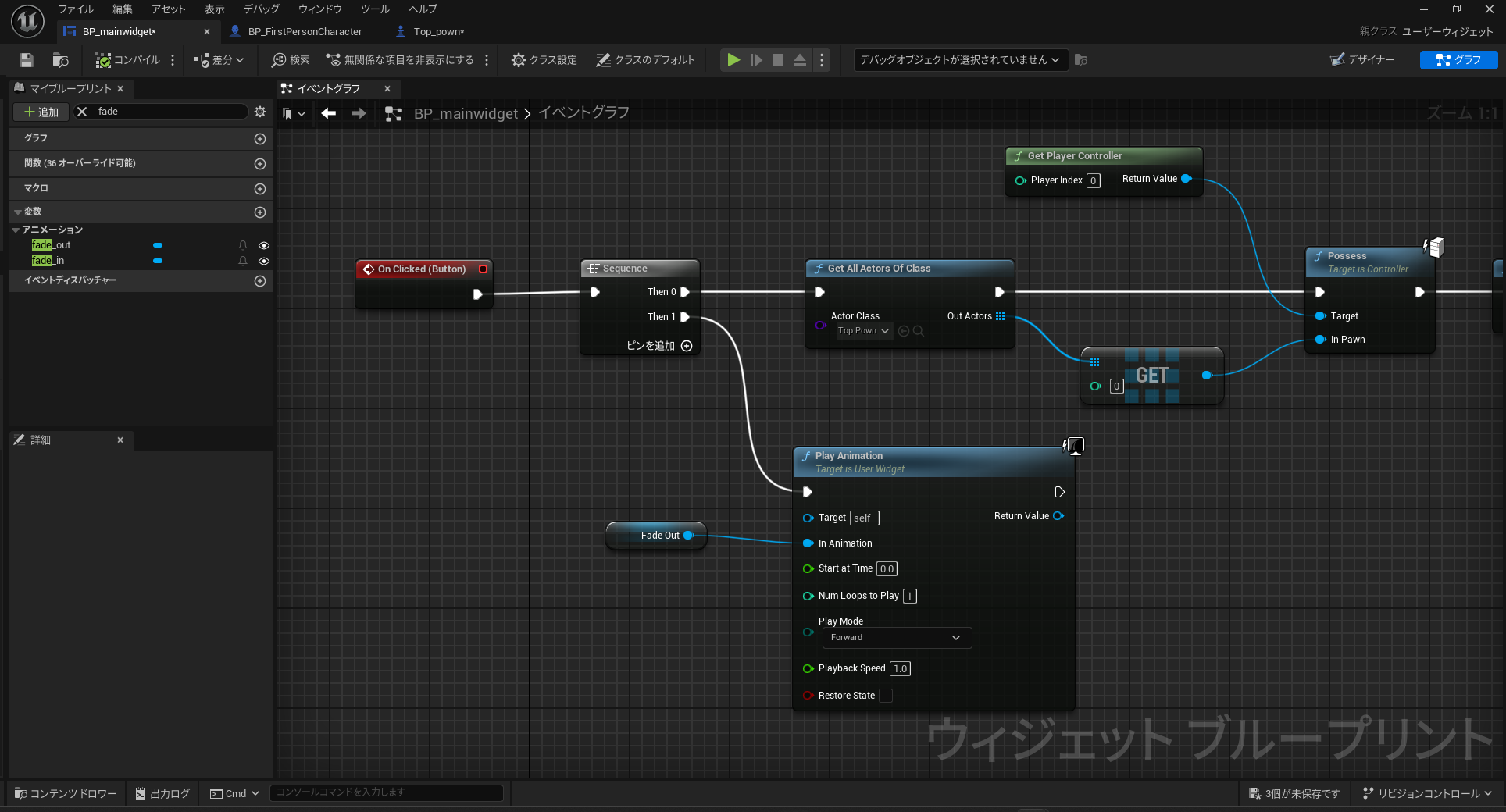Image resolution: width=1506 pixels, height=812 pixels.
Task: Clear the fade search filter
Action: pyautogui.click(x=82, y=112)
